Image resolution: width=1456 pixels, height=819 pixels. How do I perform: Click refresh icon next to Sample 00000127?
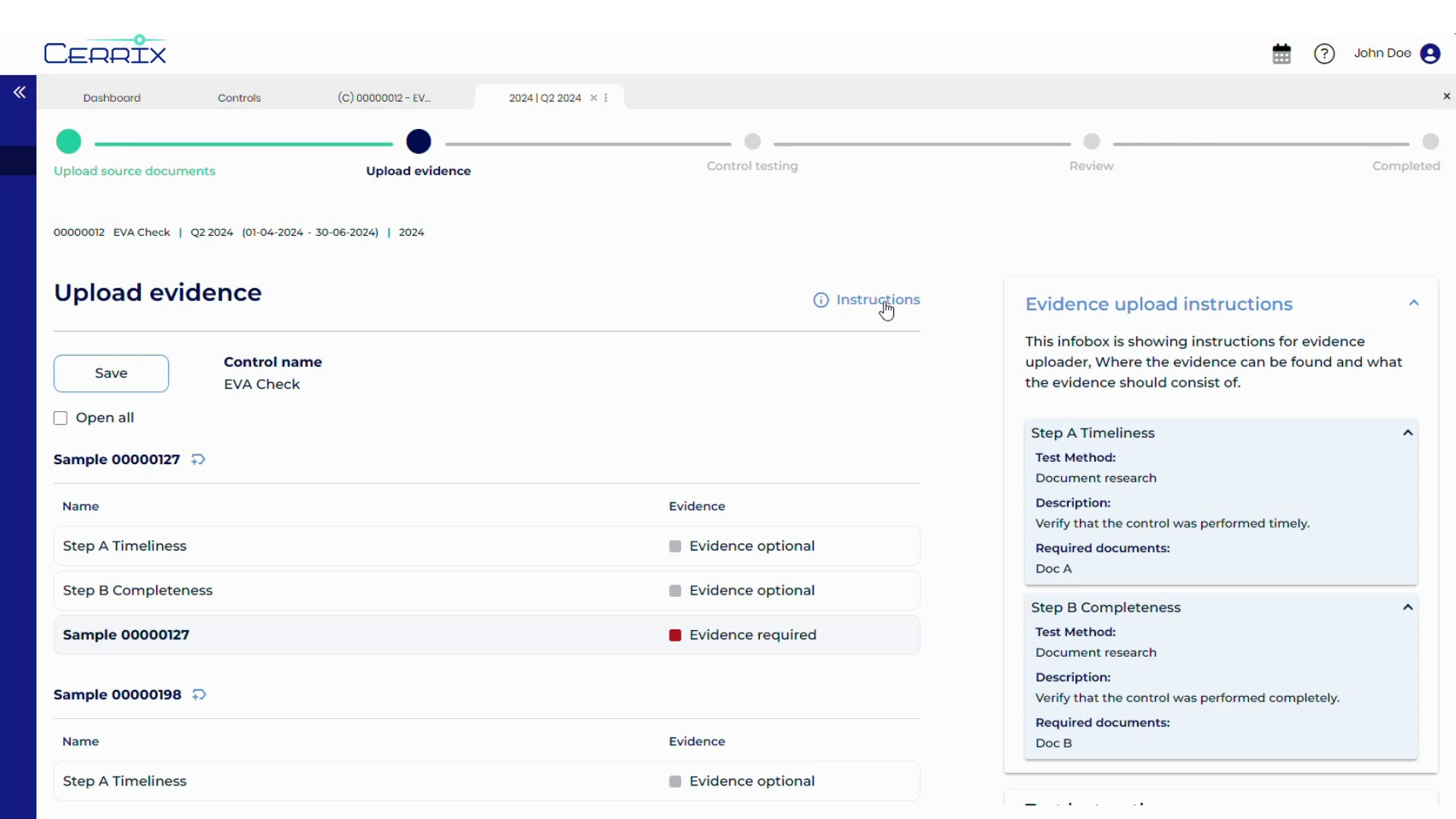(198, 460)
